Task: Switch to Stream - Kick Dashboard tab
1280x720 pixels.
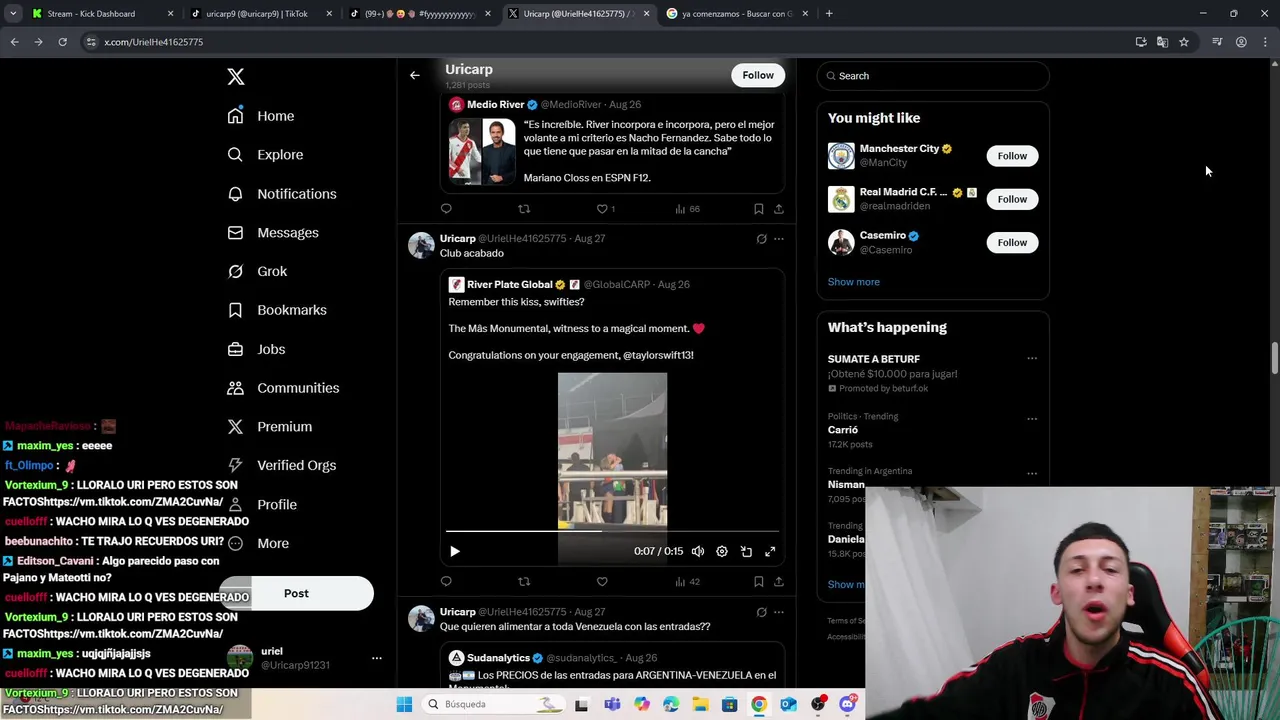Action: coord(101,14)
